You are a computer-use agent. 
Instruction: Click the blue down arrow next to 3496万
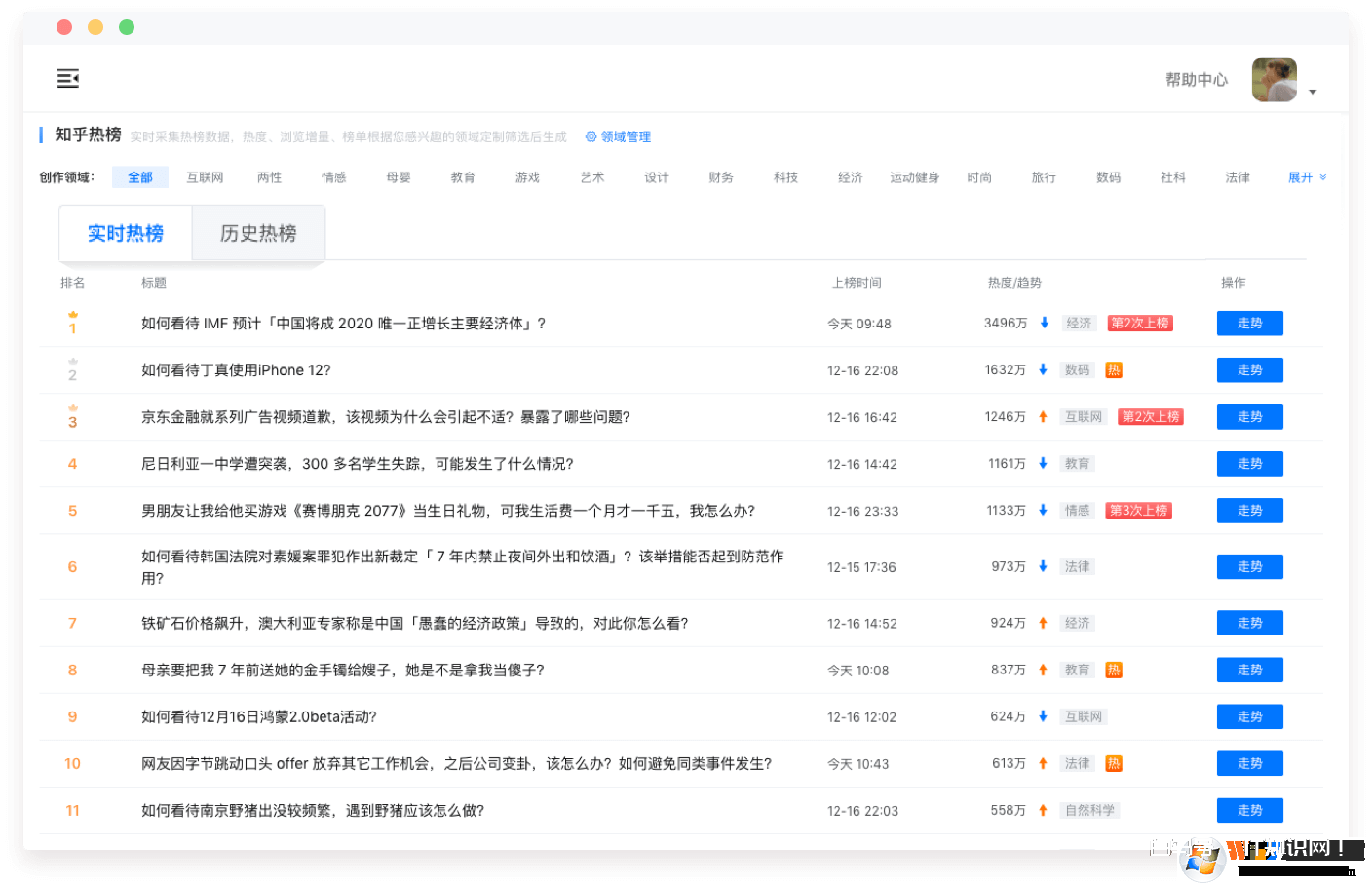click(x=1045, y=324)
